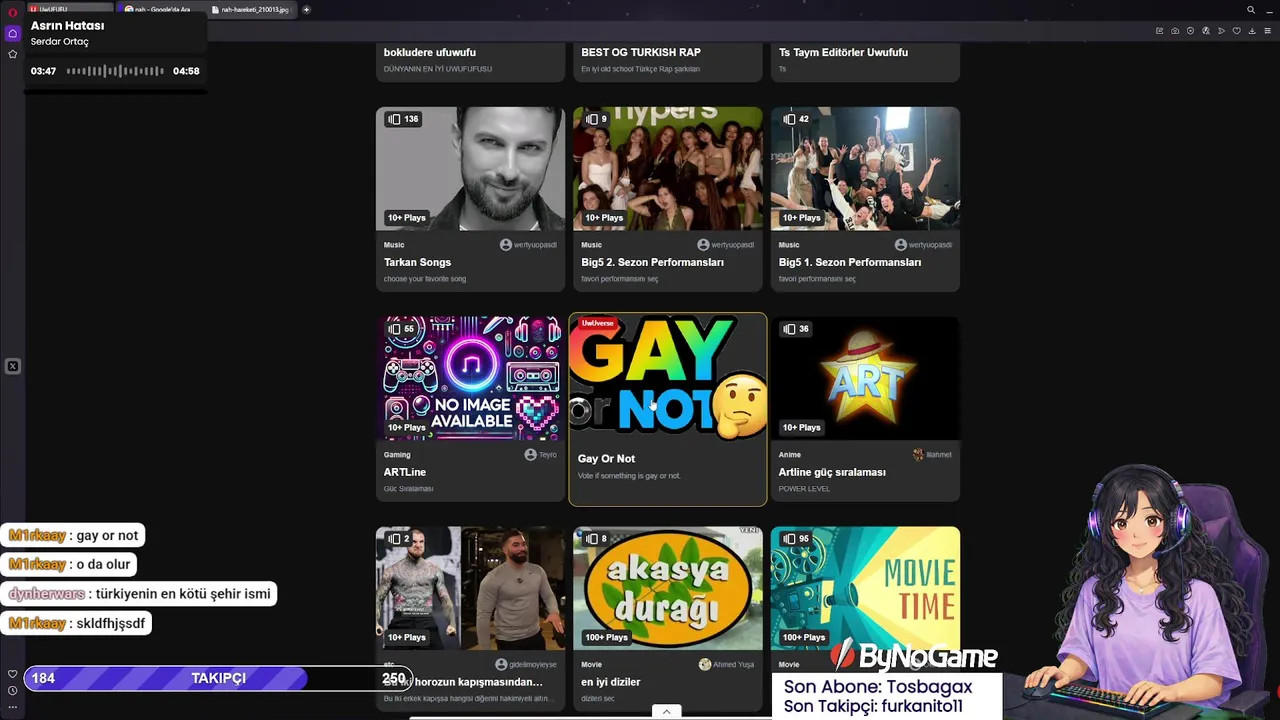The height and width of the screenshot is (720, 1280).
Task: Open the akasya durağı thumbnail
Action: coord(667,588)
